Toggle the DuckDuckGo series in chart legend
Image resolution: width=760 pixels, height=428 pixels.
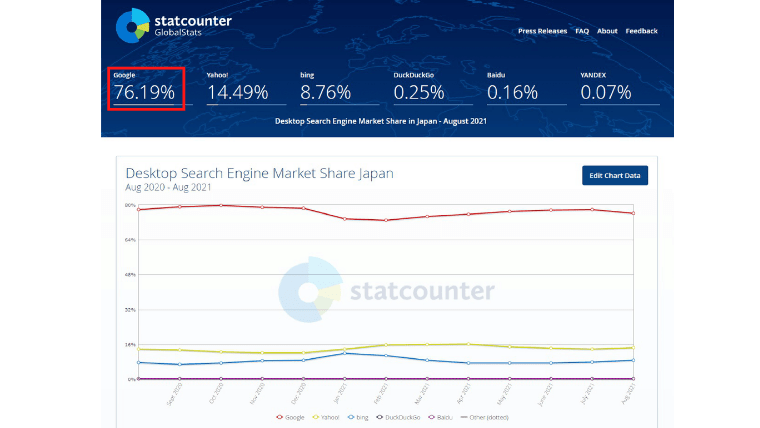click(400, 416)
